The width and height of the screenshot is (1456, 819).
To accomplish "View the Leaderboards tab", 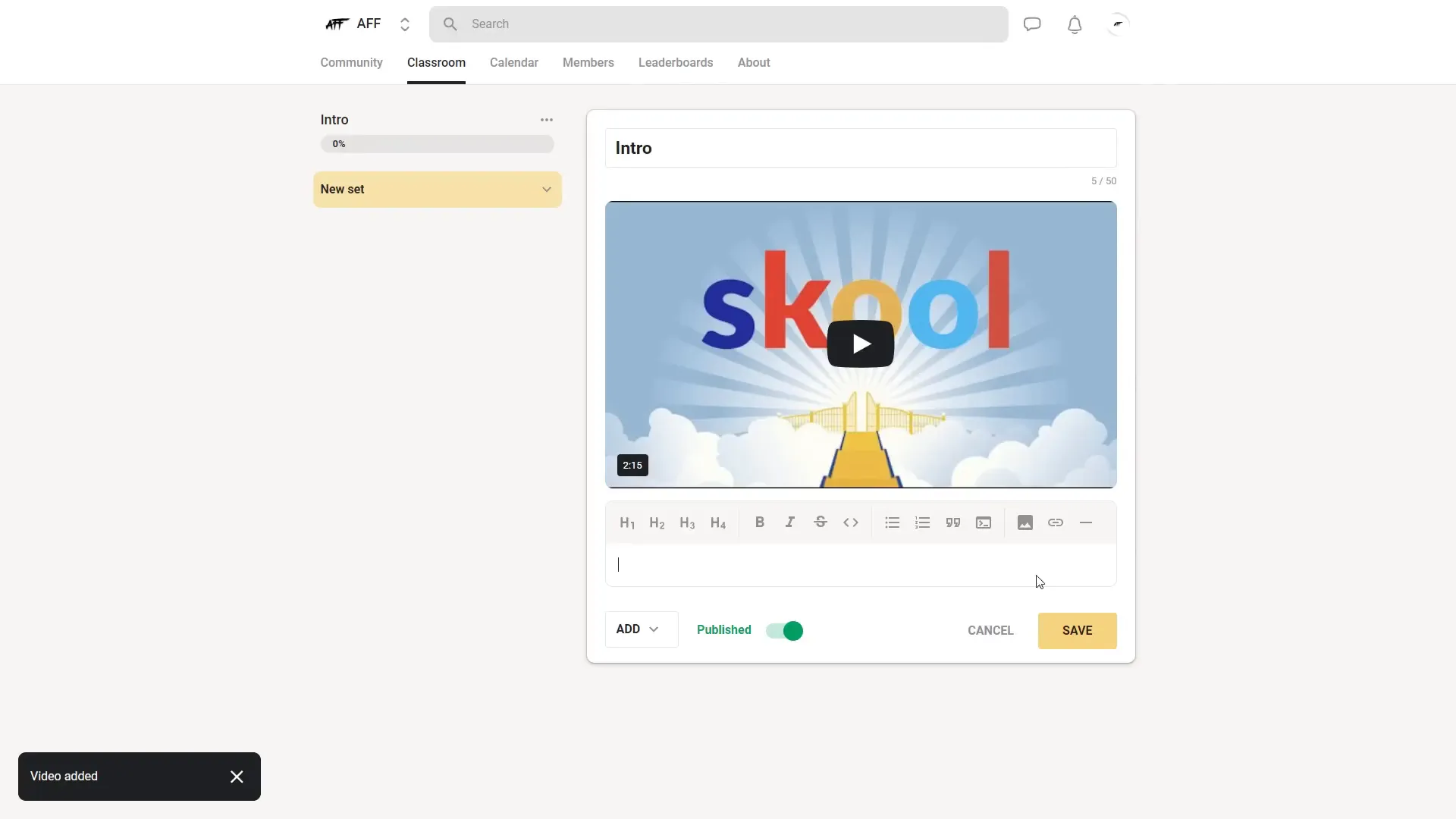I will [676, 63].
